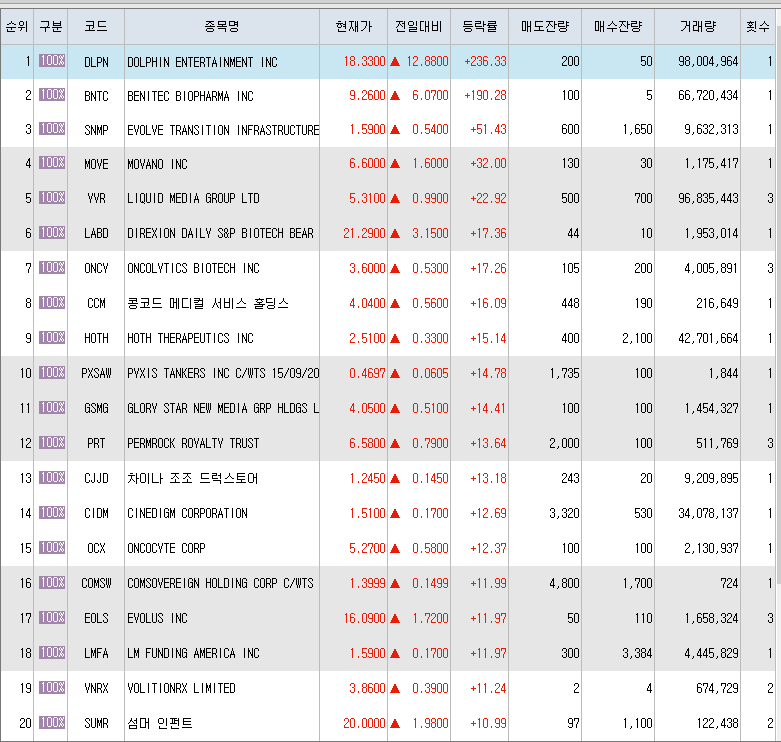Click the 100% badge in SUMR row
Image resolution: width=781 pixels, height=742 pixels.
52,722
